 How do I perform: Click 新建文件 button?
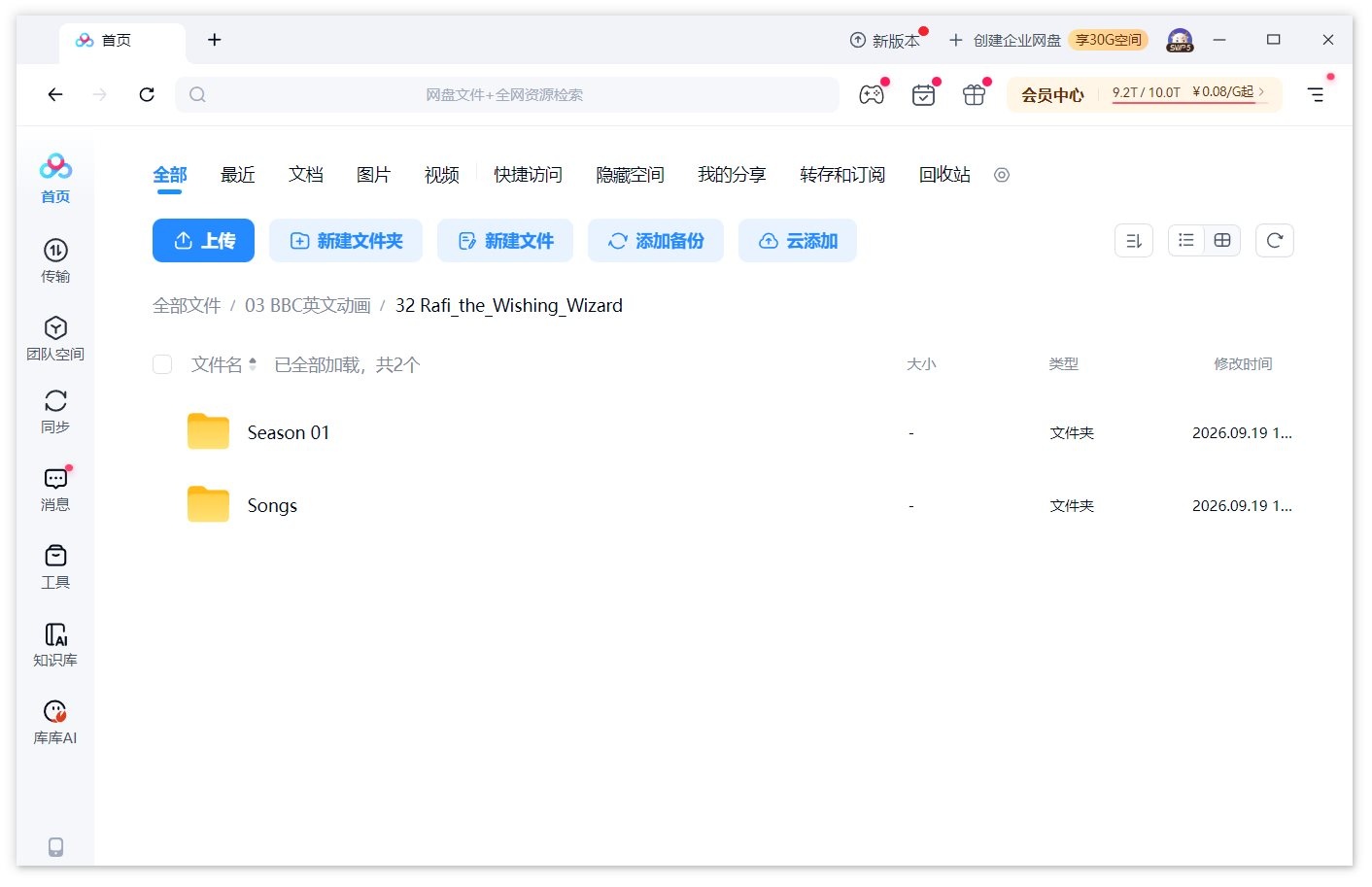[505, 241]
